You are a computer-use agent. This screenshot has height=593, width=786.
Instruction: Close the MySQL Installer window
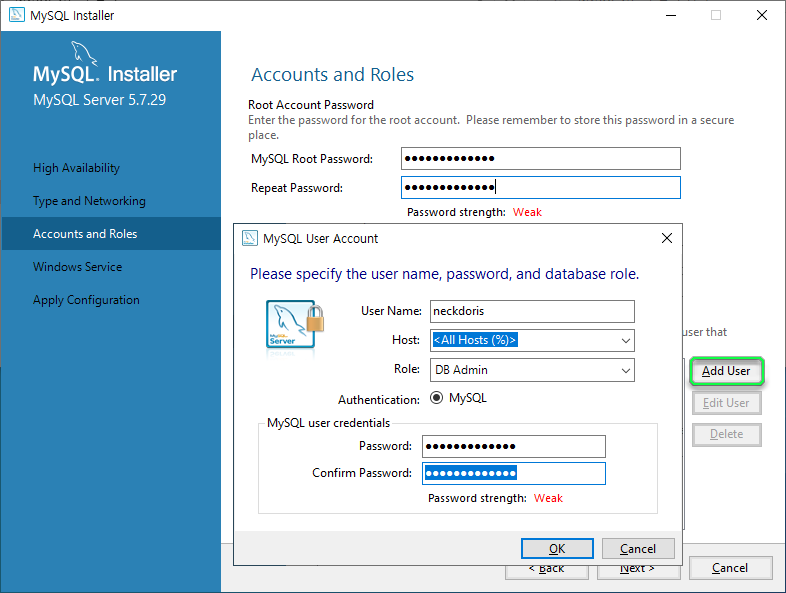click(x=761, y=16)
